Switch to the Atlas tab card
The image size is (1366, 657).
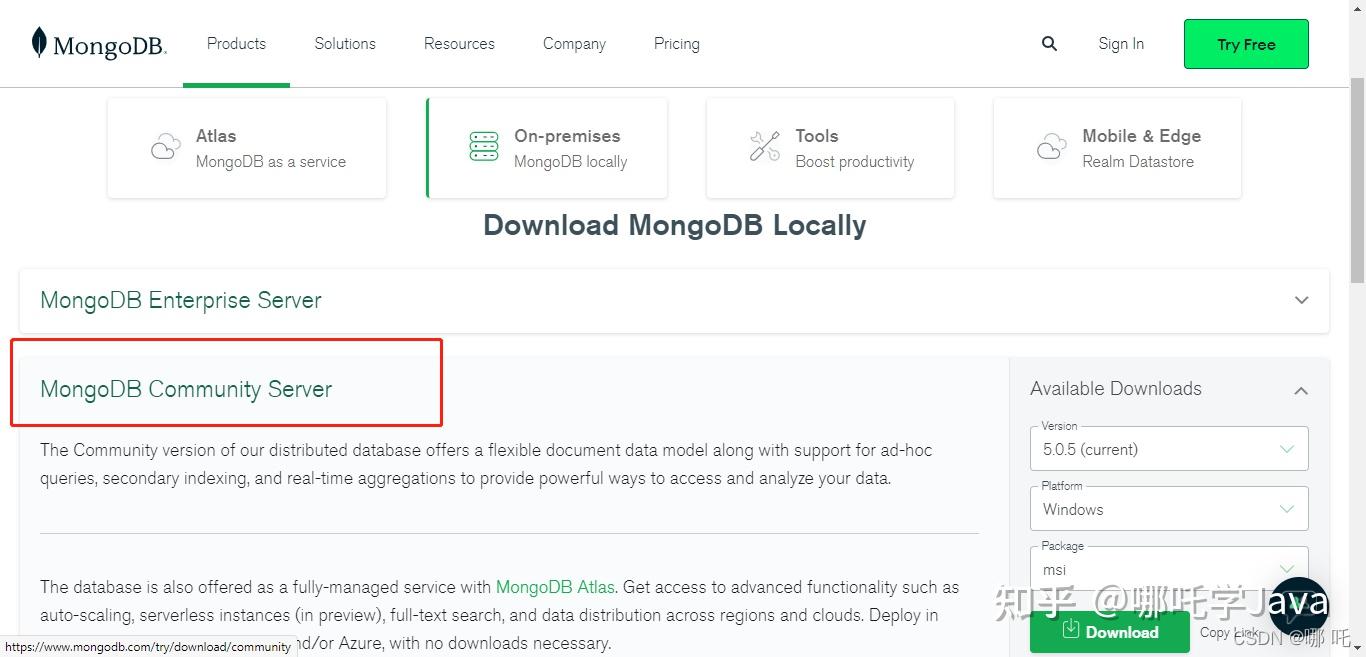click(246, 147)
